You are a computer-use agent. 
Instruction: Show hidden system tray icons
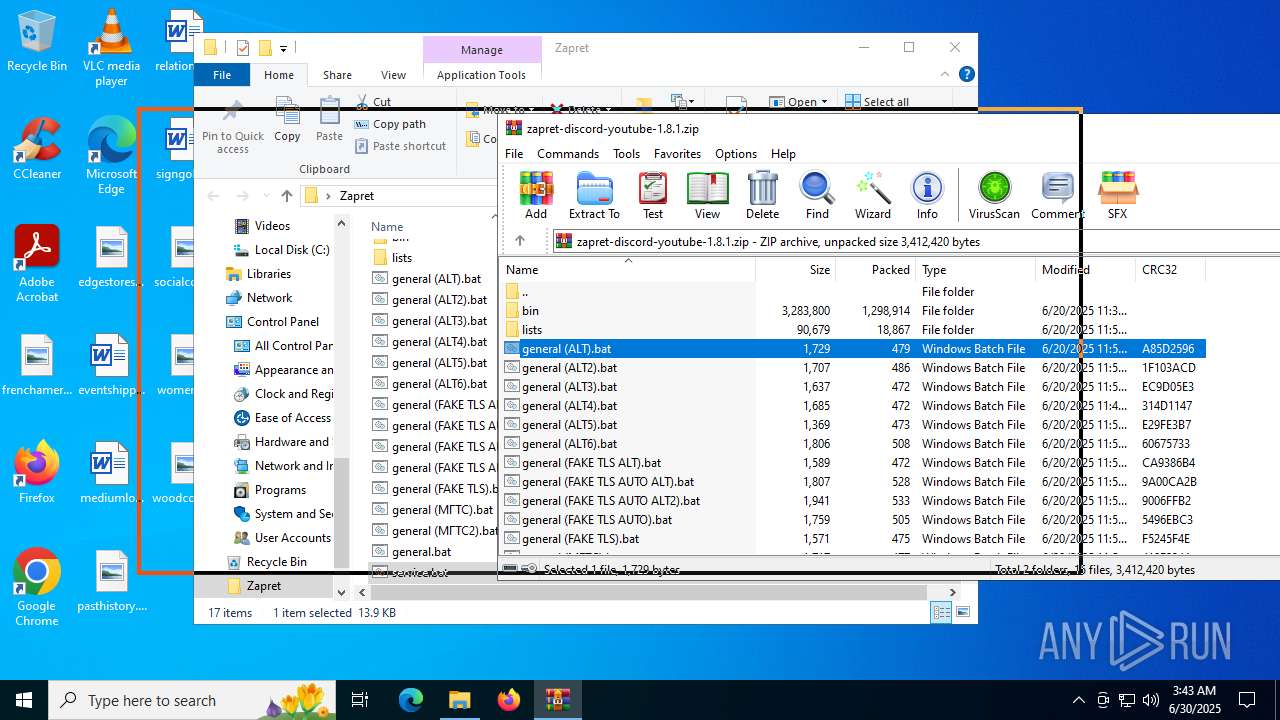point(1078,700)
